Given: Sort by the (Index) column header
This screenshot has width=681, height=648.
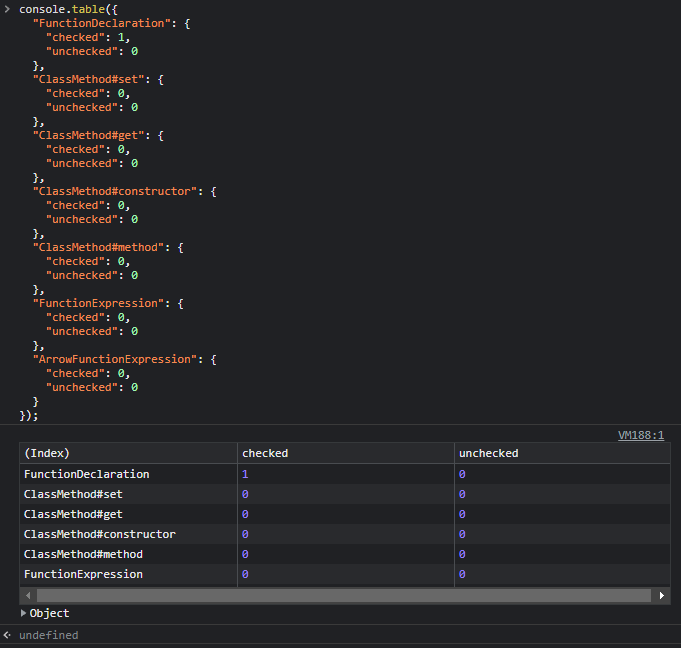Looking at the screenshot, I should tap(129, 453).
